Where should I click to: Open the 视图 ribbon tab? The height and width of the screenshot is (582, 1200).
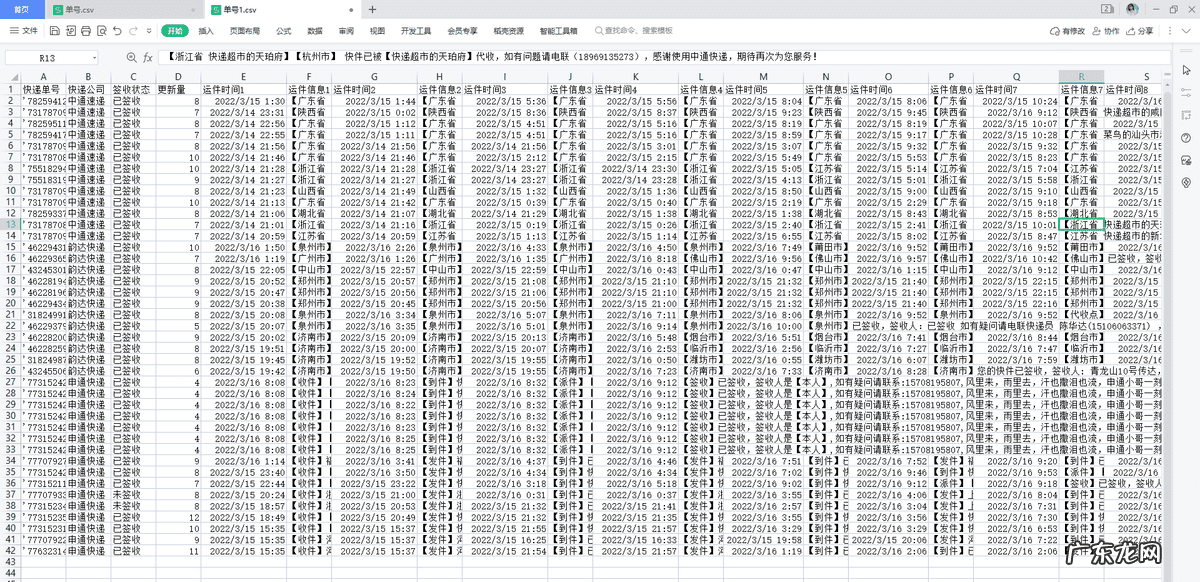click(x=377, y=31)
